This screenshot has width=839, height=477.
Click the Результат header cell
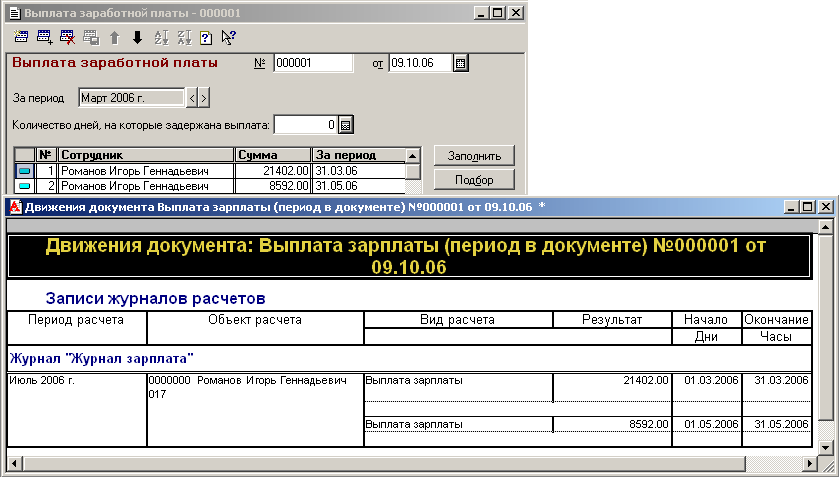coord(612,320)
